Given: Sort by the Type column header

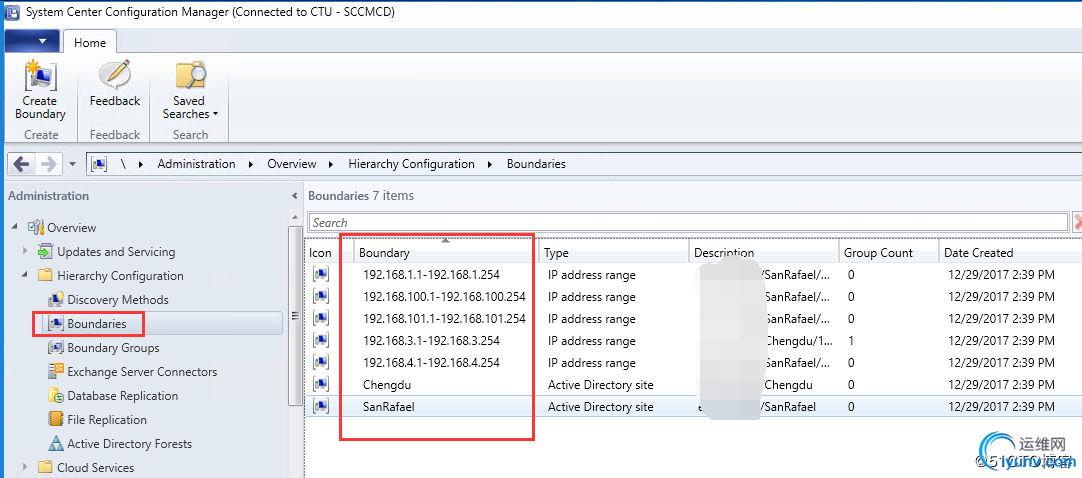Looking at the screenshot, I should [x=614, y=252].
